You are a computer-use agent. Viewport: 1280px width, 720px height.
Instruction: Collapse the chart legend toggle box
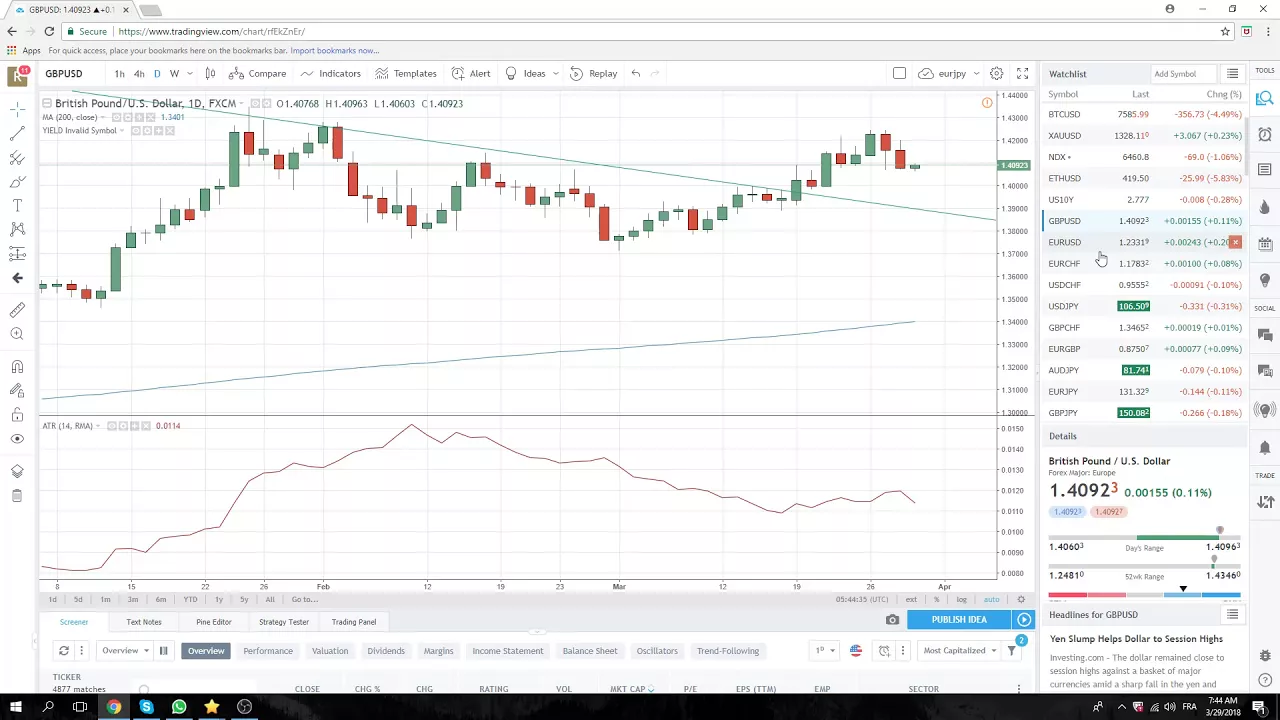pyautogui.click(x=47, y=103)
